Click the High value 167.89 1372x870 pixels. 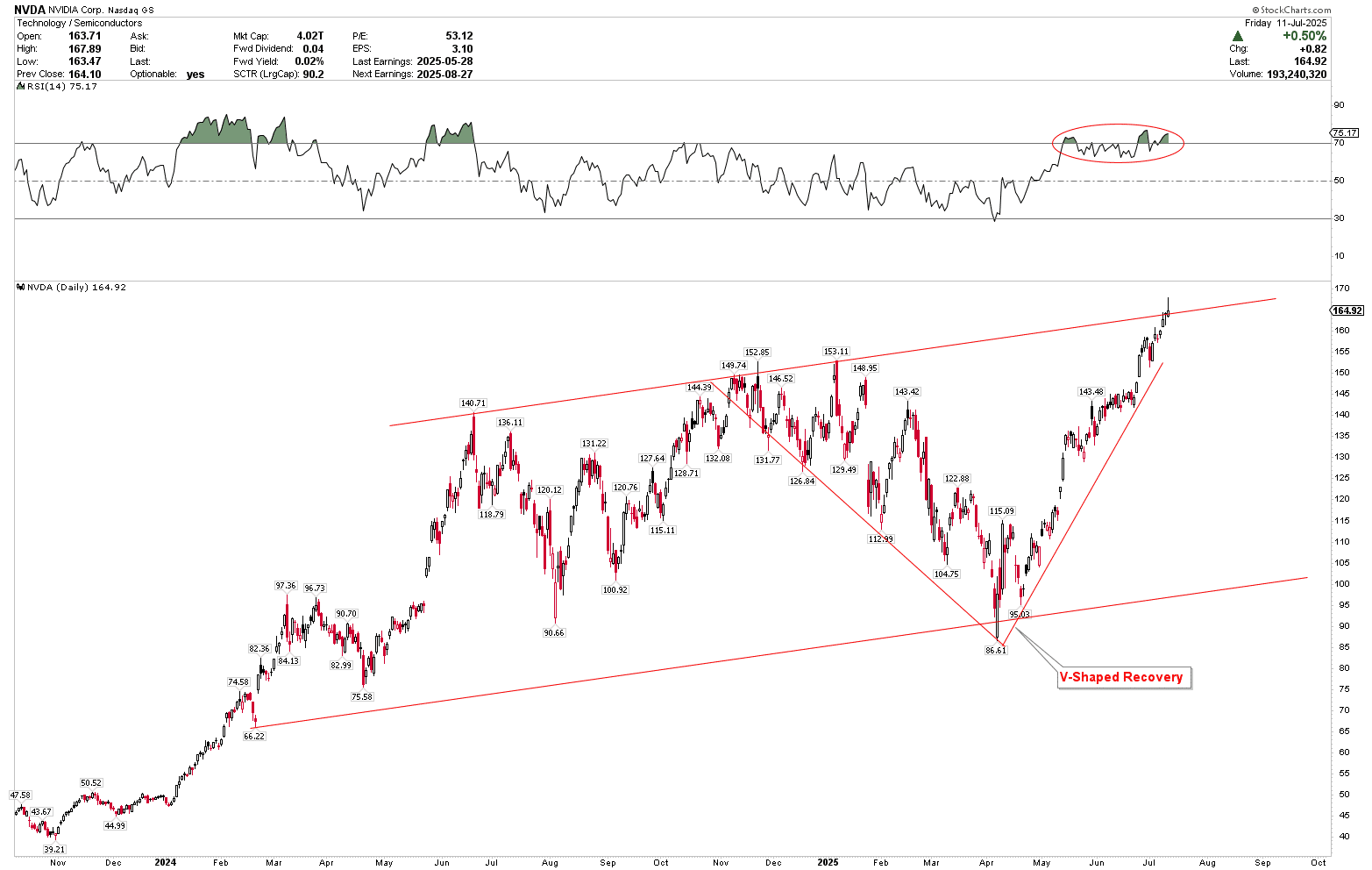[83, 49]
